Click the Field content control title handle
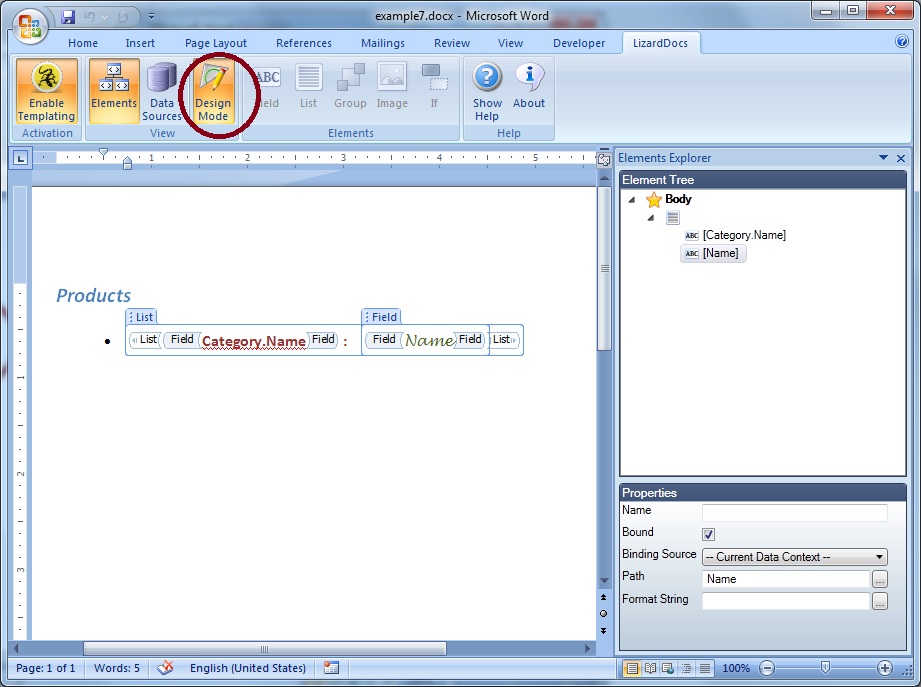This screenshot has width=921, height=687. [381, 317]
